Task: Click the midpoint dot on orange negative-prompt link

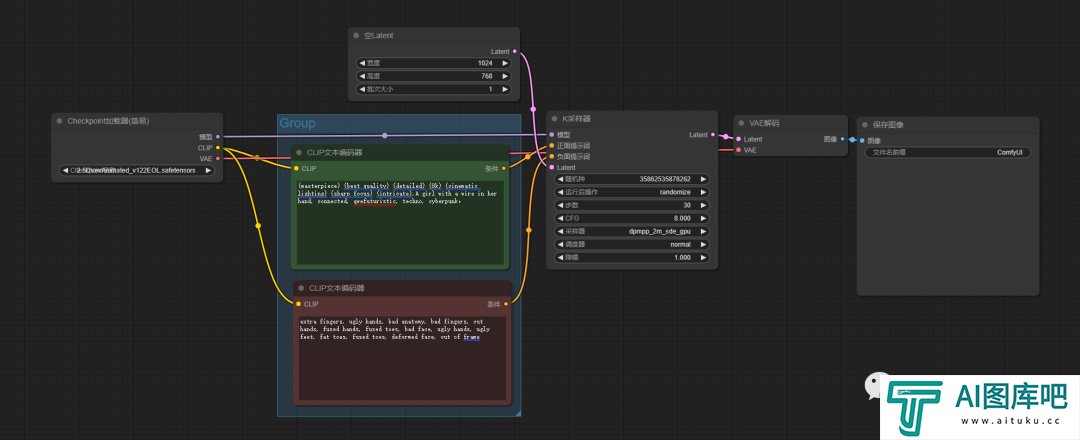Action: tap(528, 230)
